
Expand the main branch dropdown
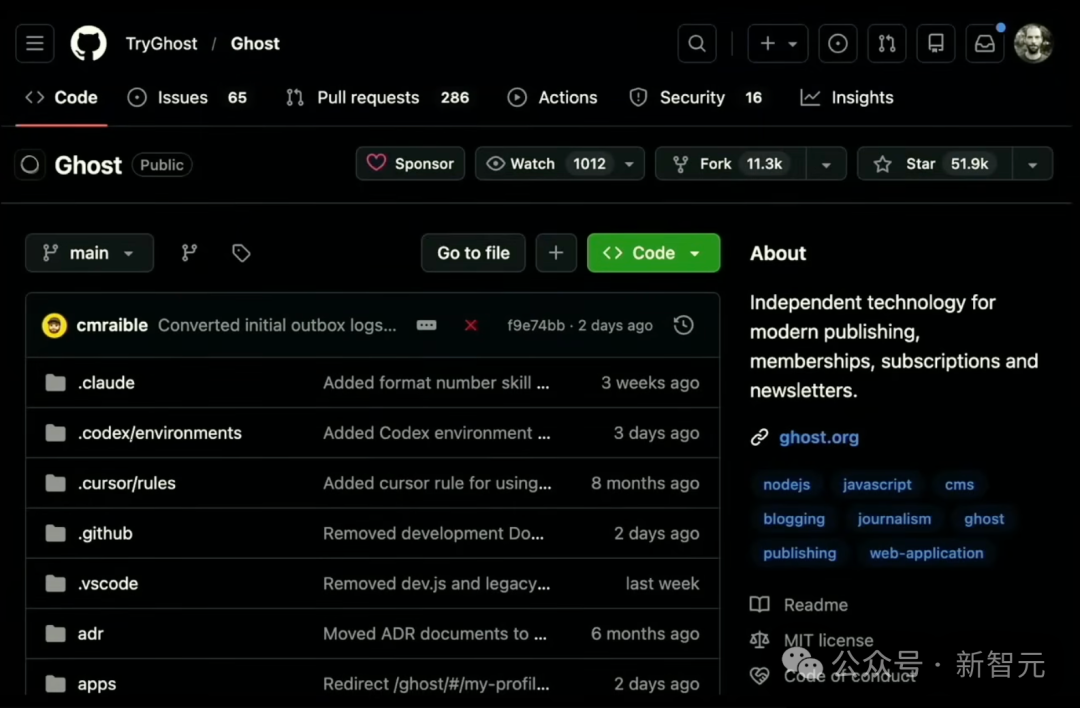(x=89, y=253)
